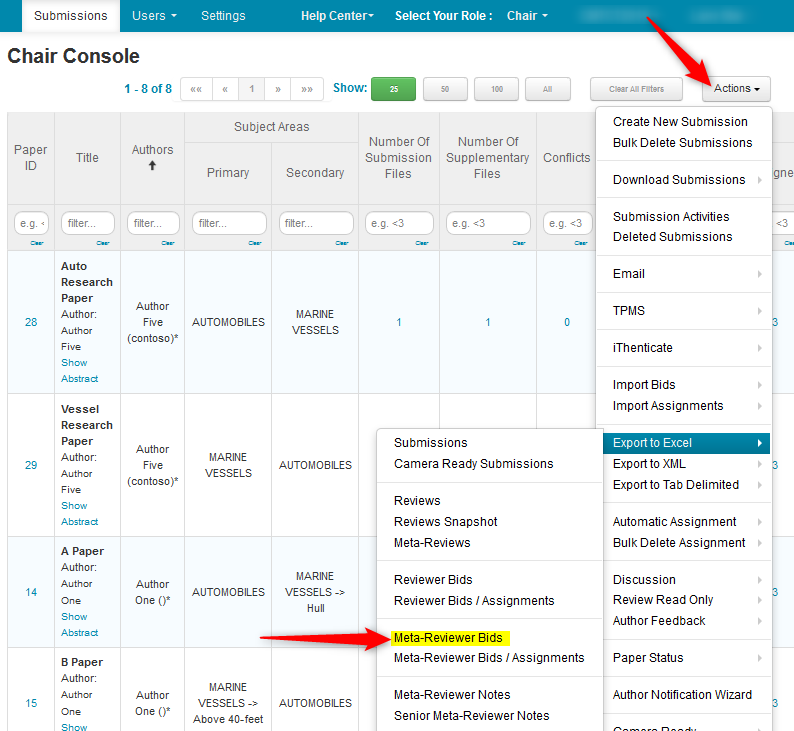
Task: Expand the Users menu
Action: coord(154,16)
